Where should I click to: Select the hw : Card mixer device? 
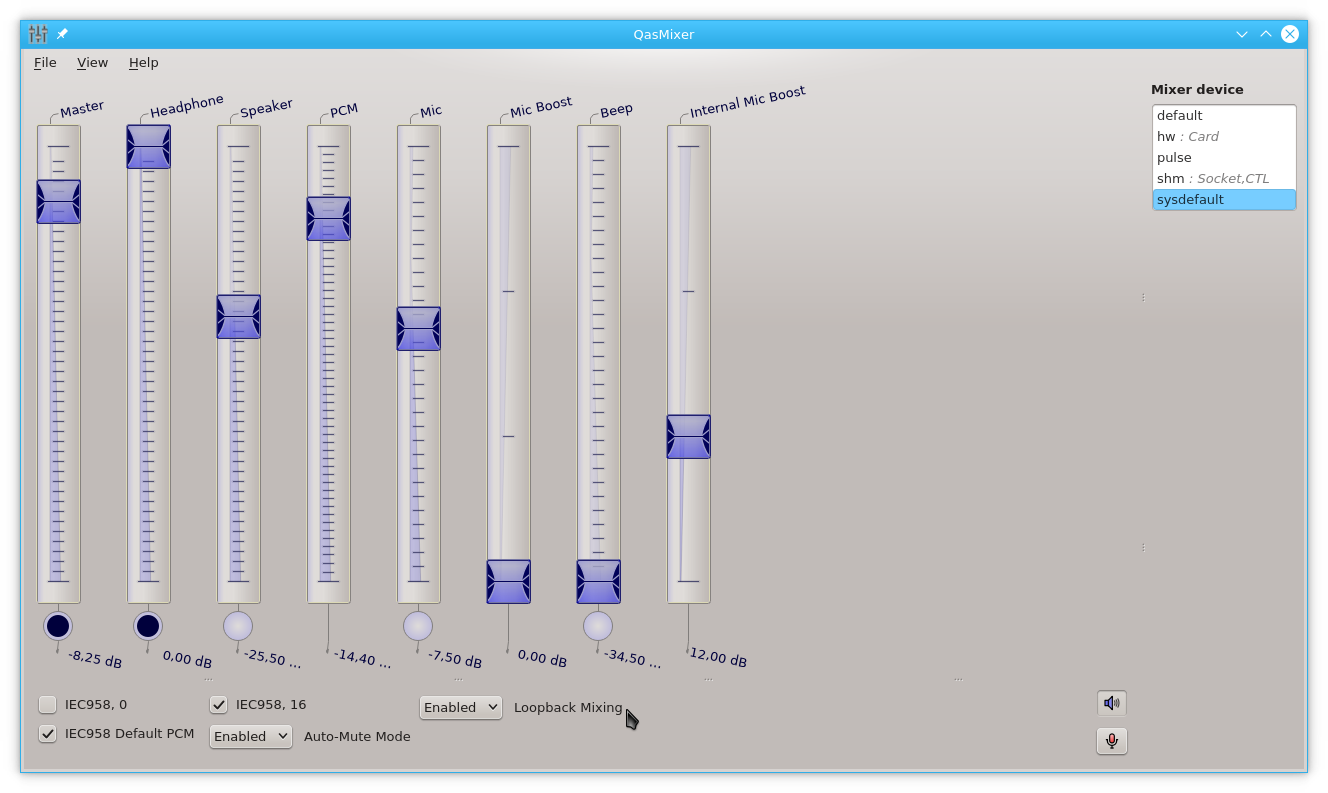pyautogui.click(x=1224, y=137)
